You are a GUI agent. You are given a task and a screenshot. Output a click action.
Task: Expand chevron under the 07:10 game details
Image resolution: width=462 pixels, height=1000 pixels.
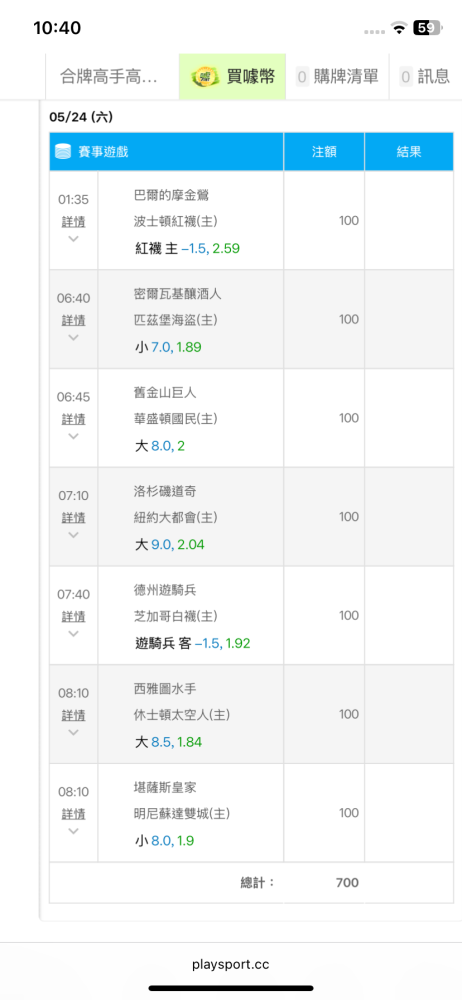tap(73, 534)
